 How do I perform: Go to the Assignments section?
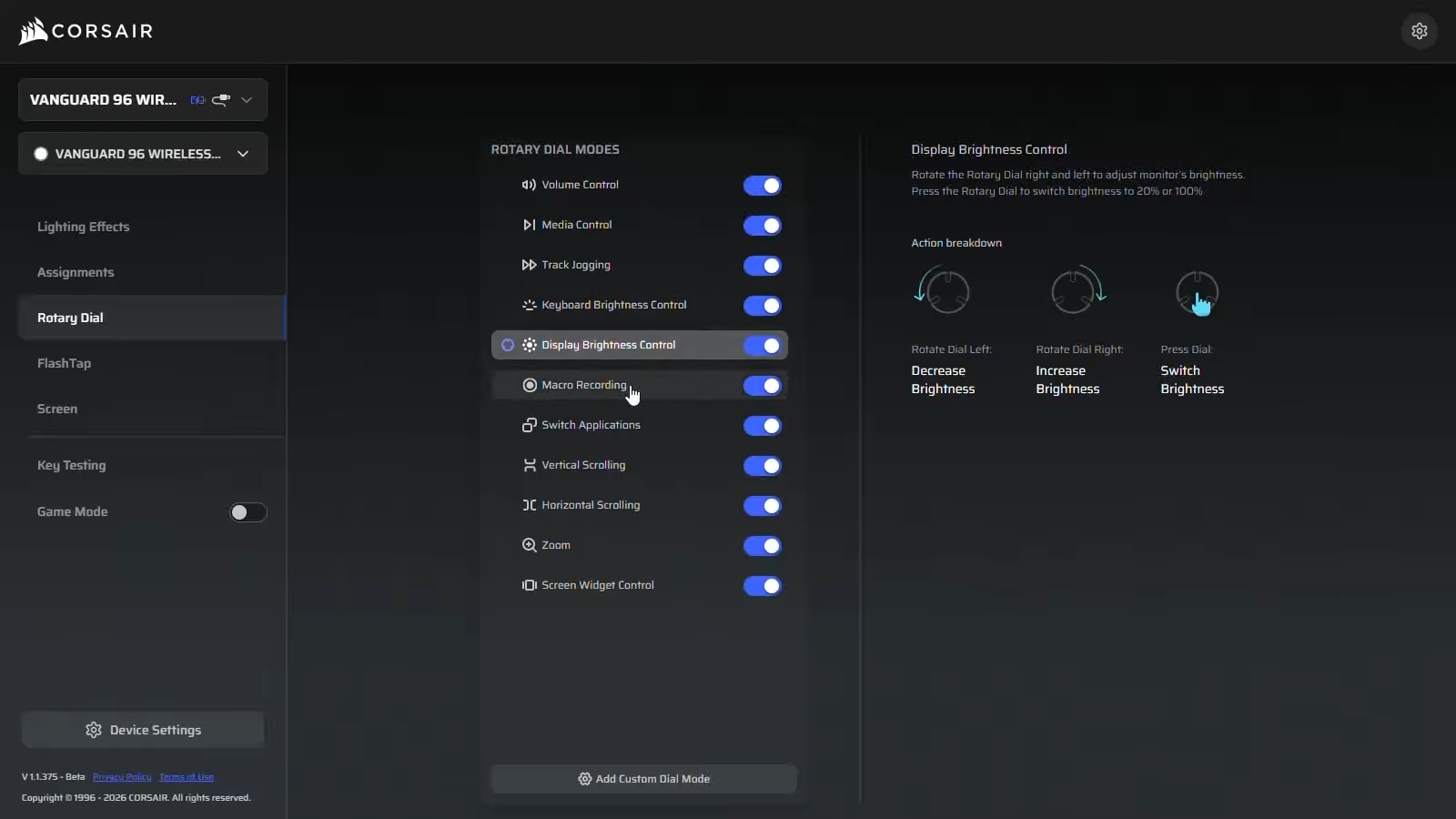pyautogui.click(x=76, y=272)
